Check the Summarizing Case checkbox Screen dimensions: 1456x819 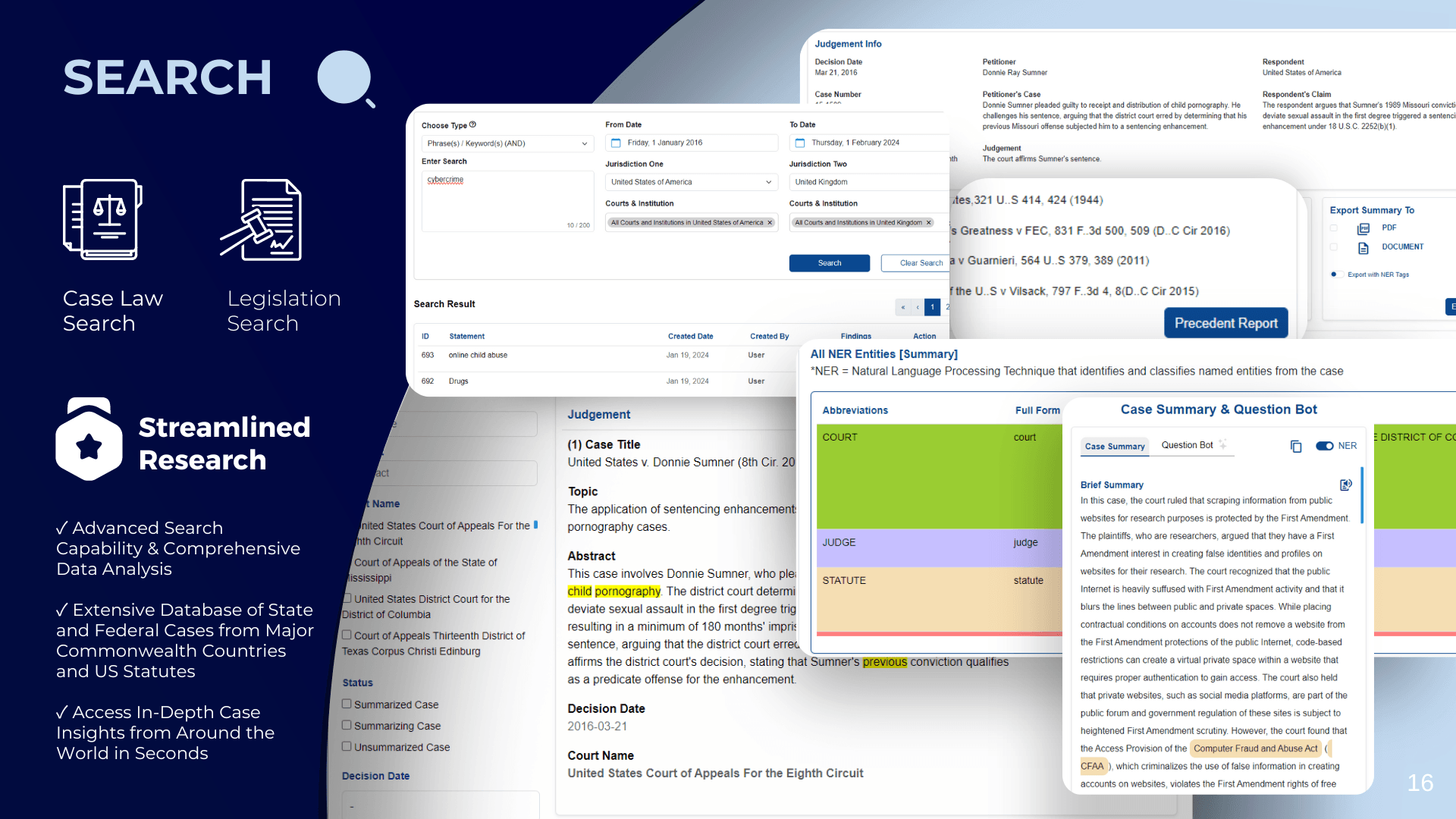click(347, 725)
